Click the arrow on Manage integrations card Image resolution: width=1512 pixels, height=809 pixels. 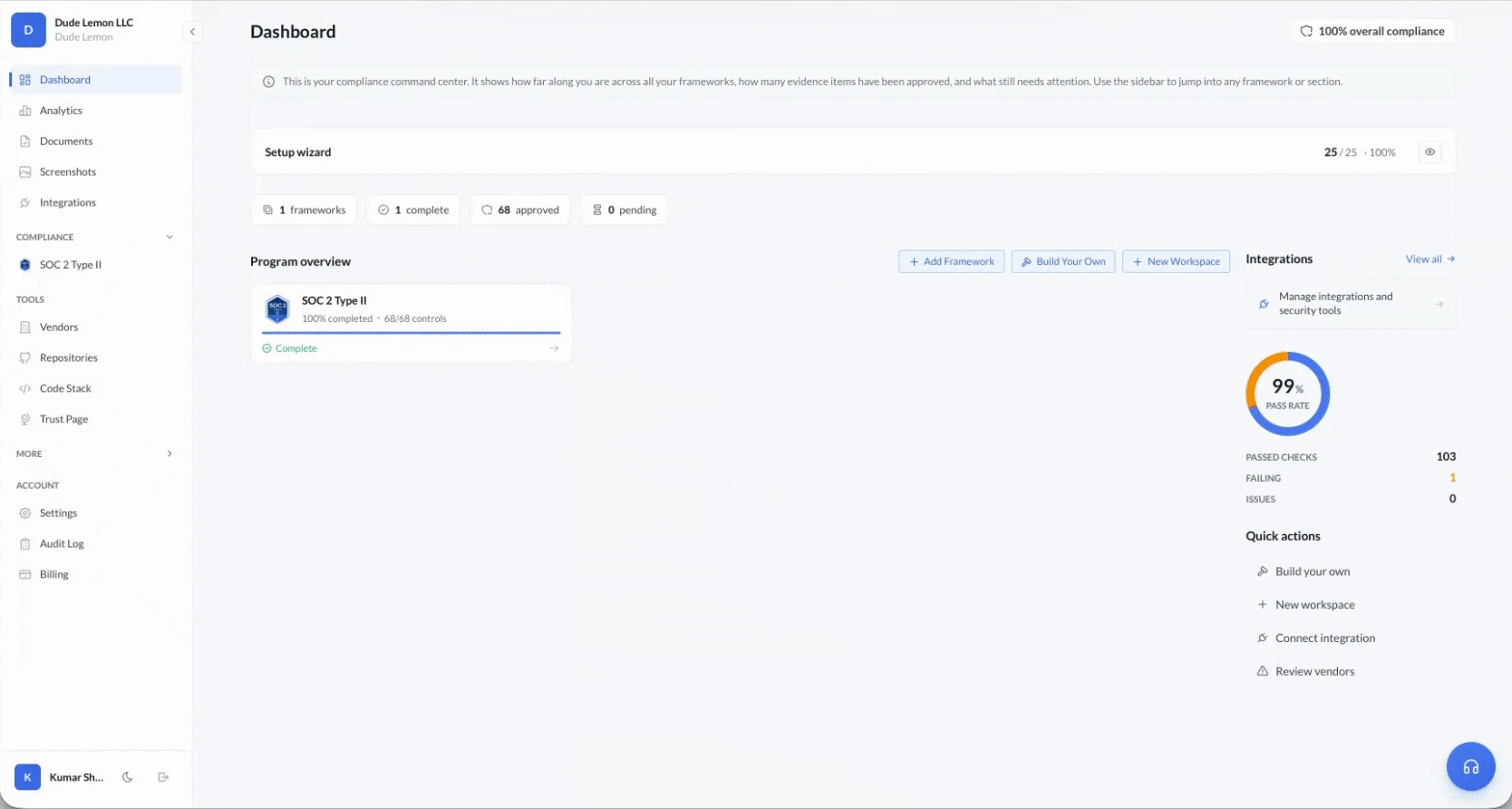click(x=1439, y=304)
